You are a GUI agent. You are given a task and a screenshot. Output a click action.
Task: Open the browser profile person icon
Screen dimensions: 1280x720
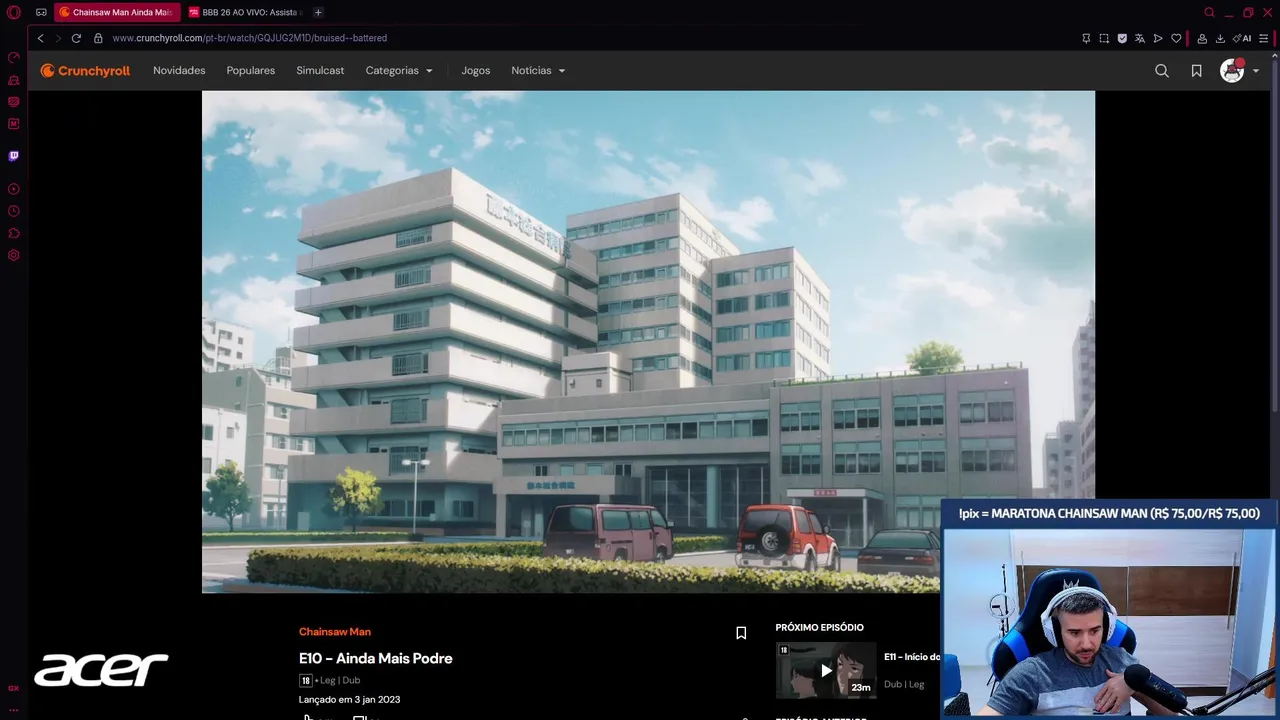1202,38
